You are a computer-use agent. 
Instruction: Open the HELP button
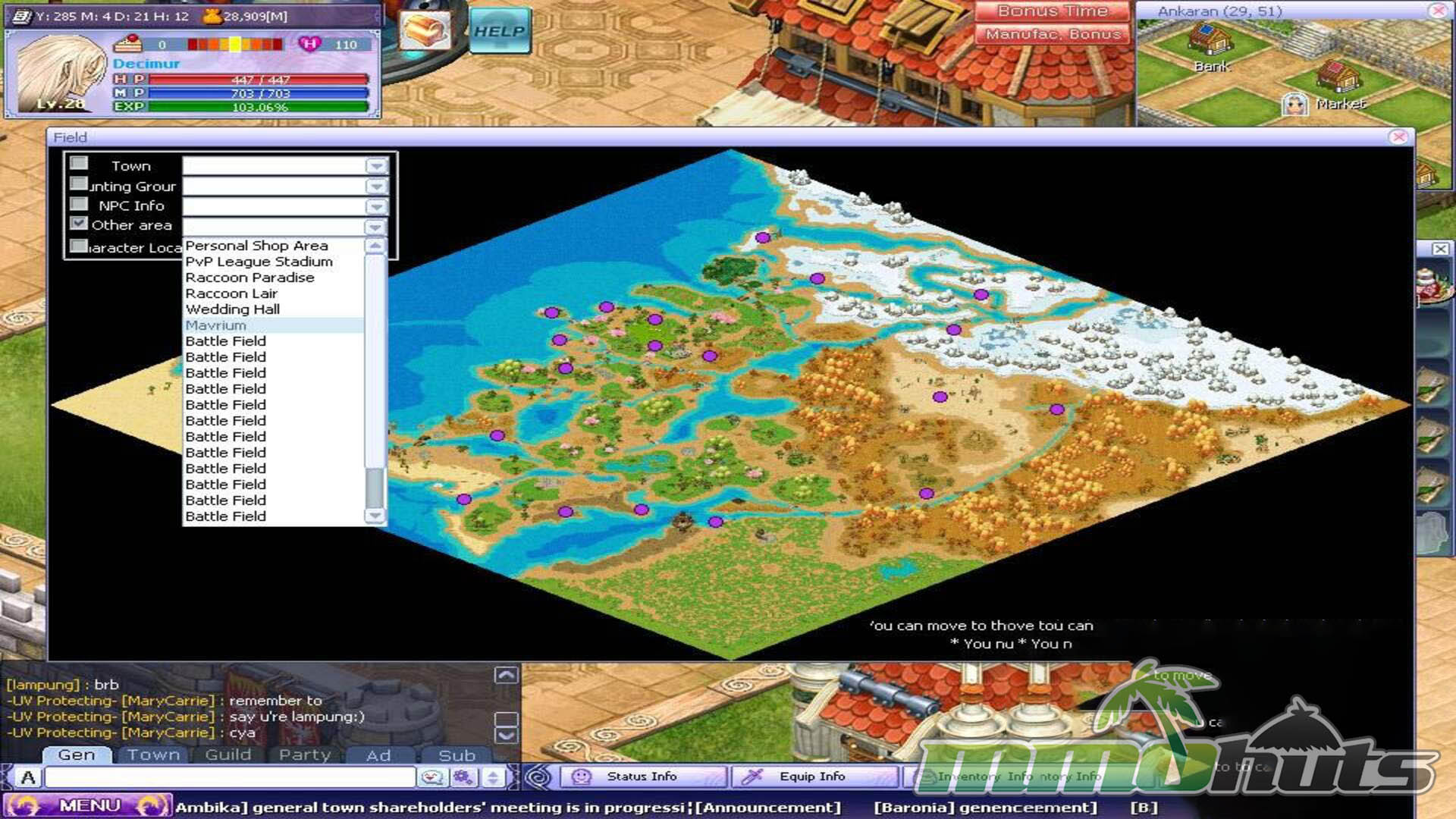pyautogui.click(x=500, y=31)
